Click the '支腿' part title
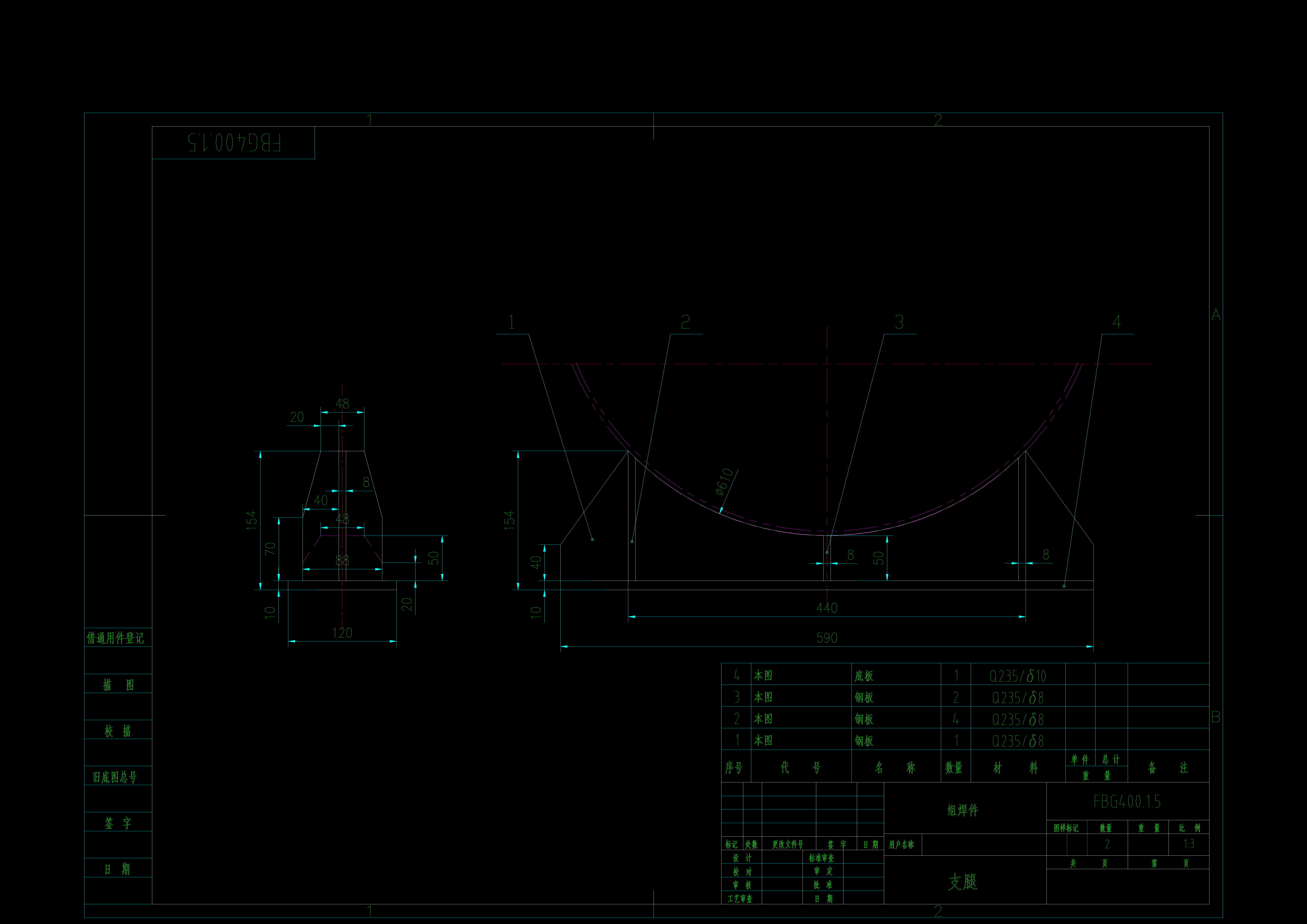This screenshot has width=1307, height=924. pos(963,882)
